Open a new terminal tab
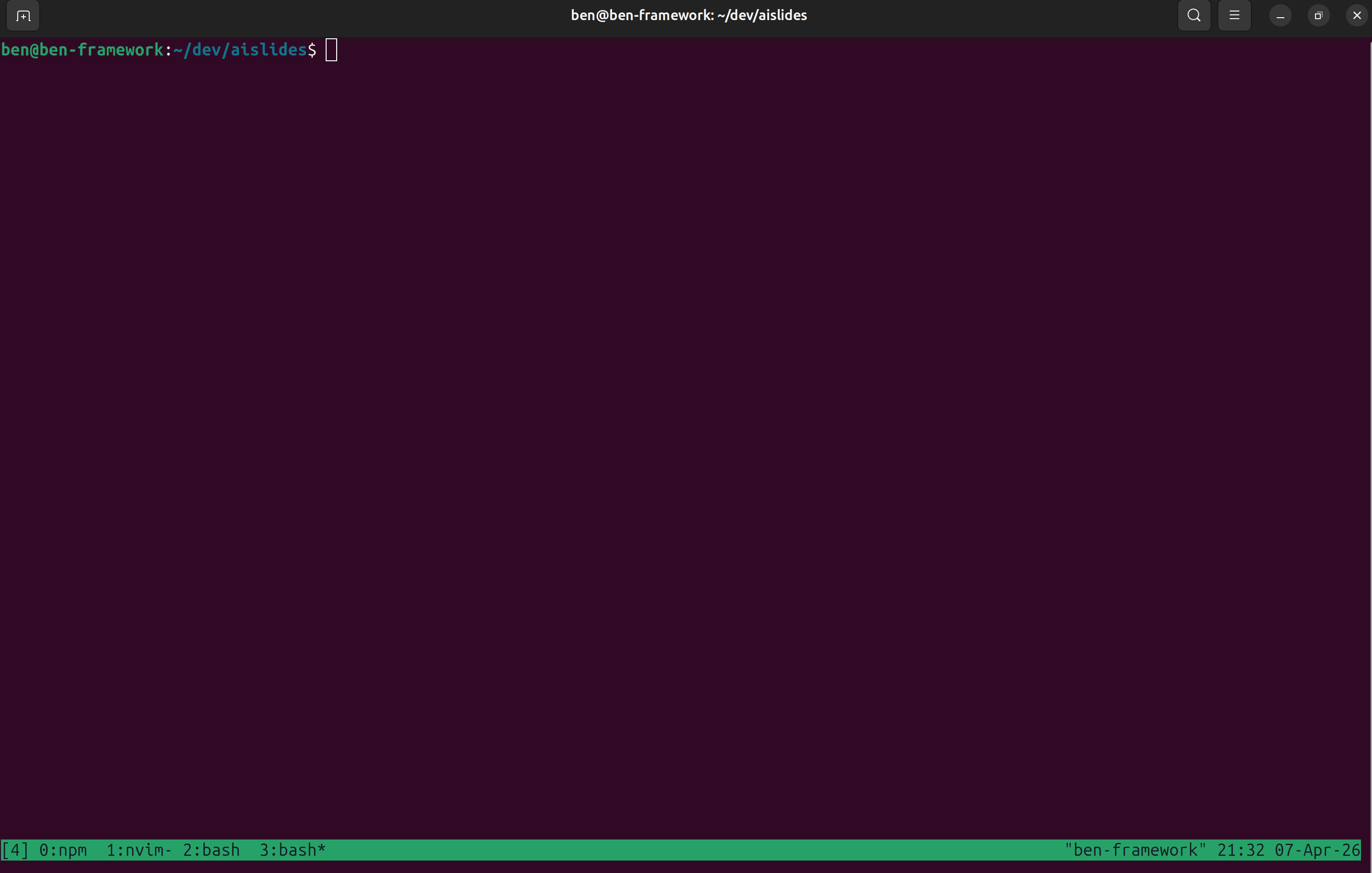 coord(23,16)
